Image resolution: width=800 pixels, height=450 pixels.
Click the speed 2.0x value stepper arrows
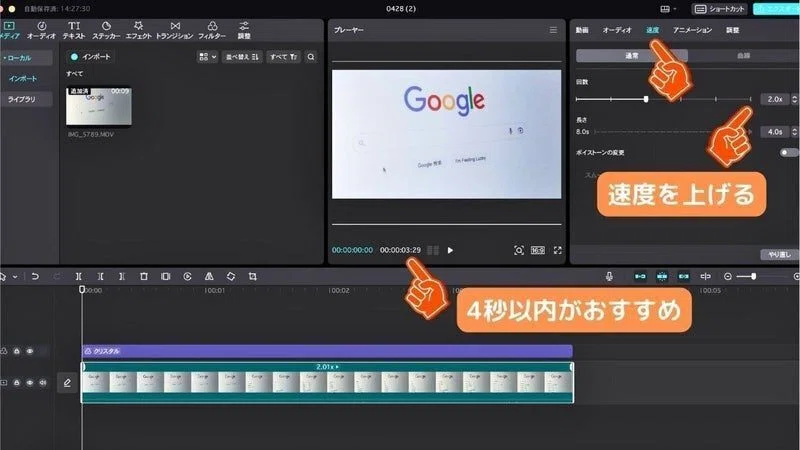tap(794, 99)
